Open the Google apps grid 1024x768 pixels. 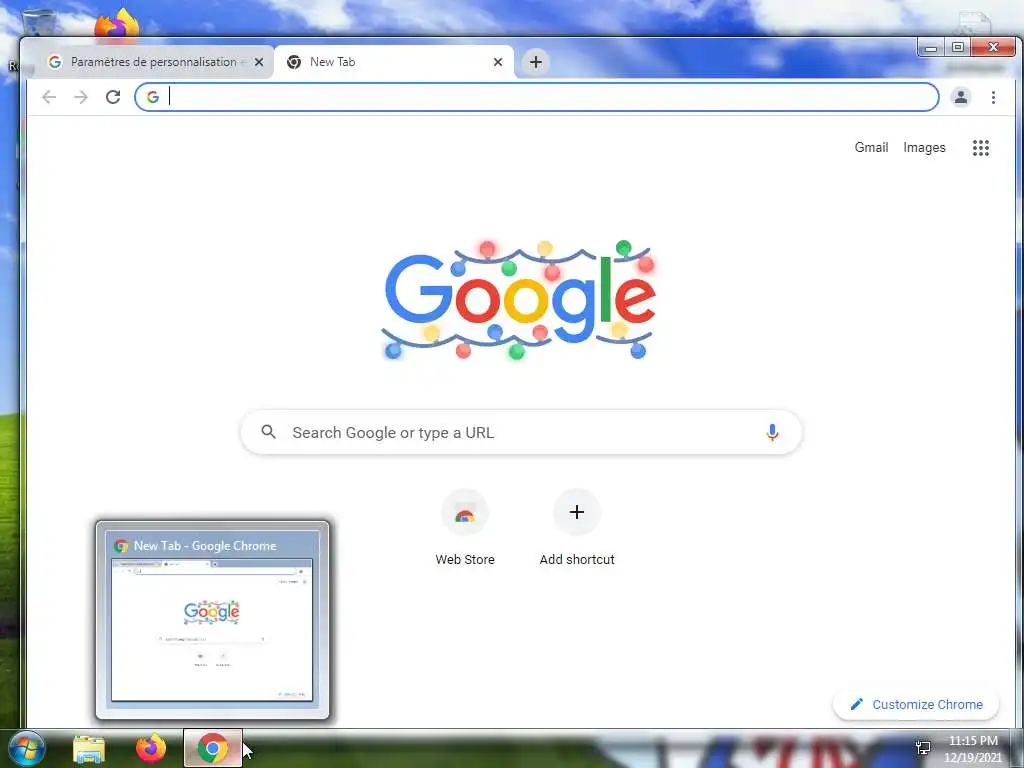tap(980, 148)
